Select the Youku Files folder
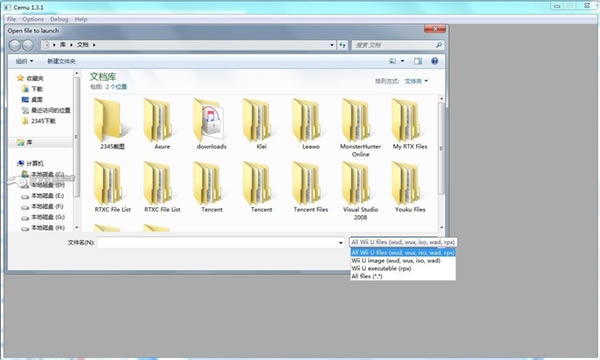This screenshot has width=600, height=360. coord(410,187)
